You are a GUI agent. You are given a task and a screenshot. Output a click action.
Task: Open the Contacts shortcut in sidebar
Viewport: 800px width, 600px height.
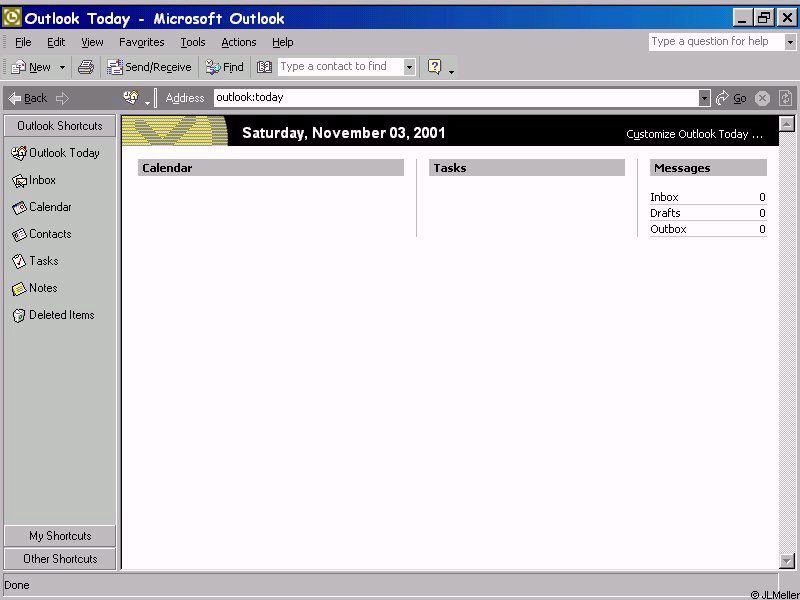pyautogui.click(x=42, y=234)
